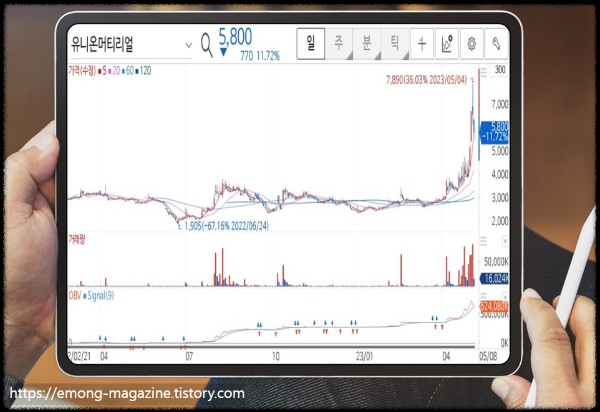Image resolution: width=600 pixels, height=412 pixels.
Task: Close the OBV indicator panel
Action: [x=505, y=297]
